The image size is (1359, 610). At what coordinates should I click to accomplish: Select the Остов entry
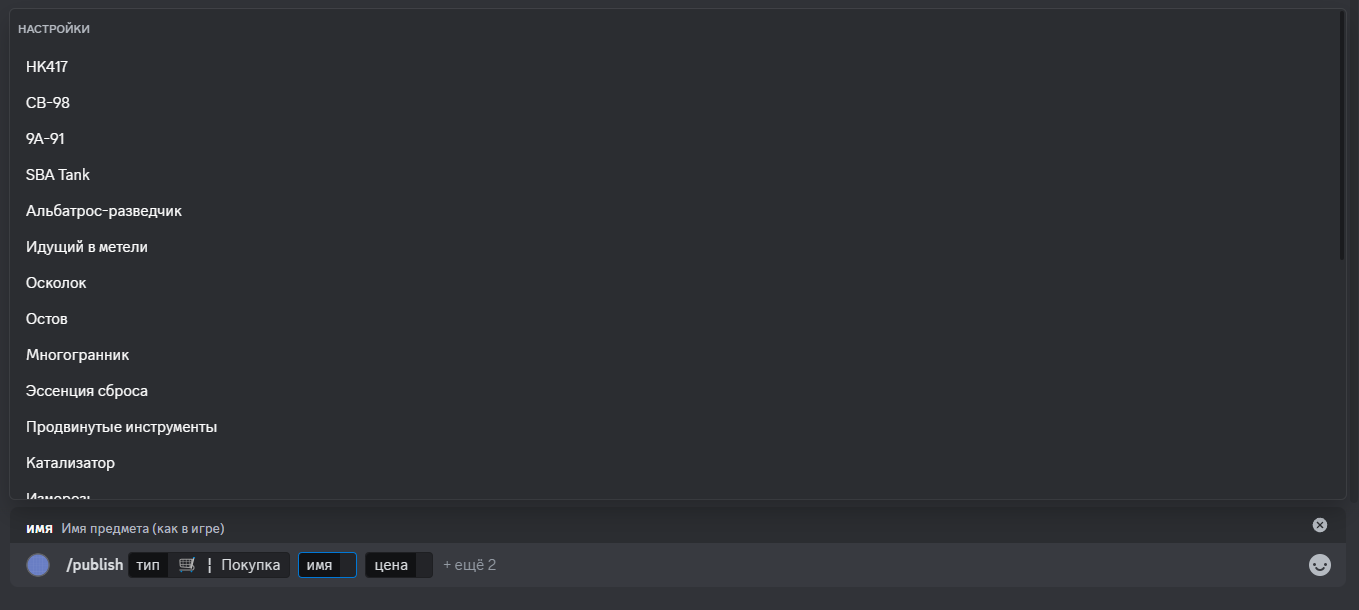[676, 319]
